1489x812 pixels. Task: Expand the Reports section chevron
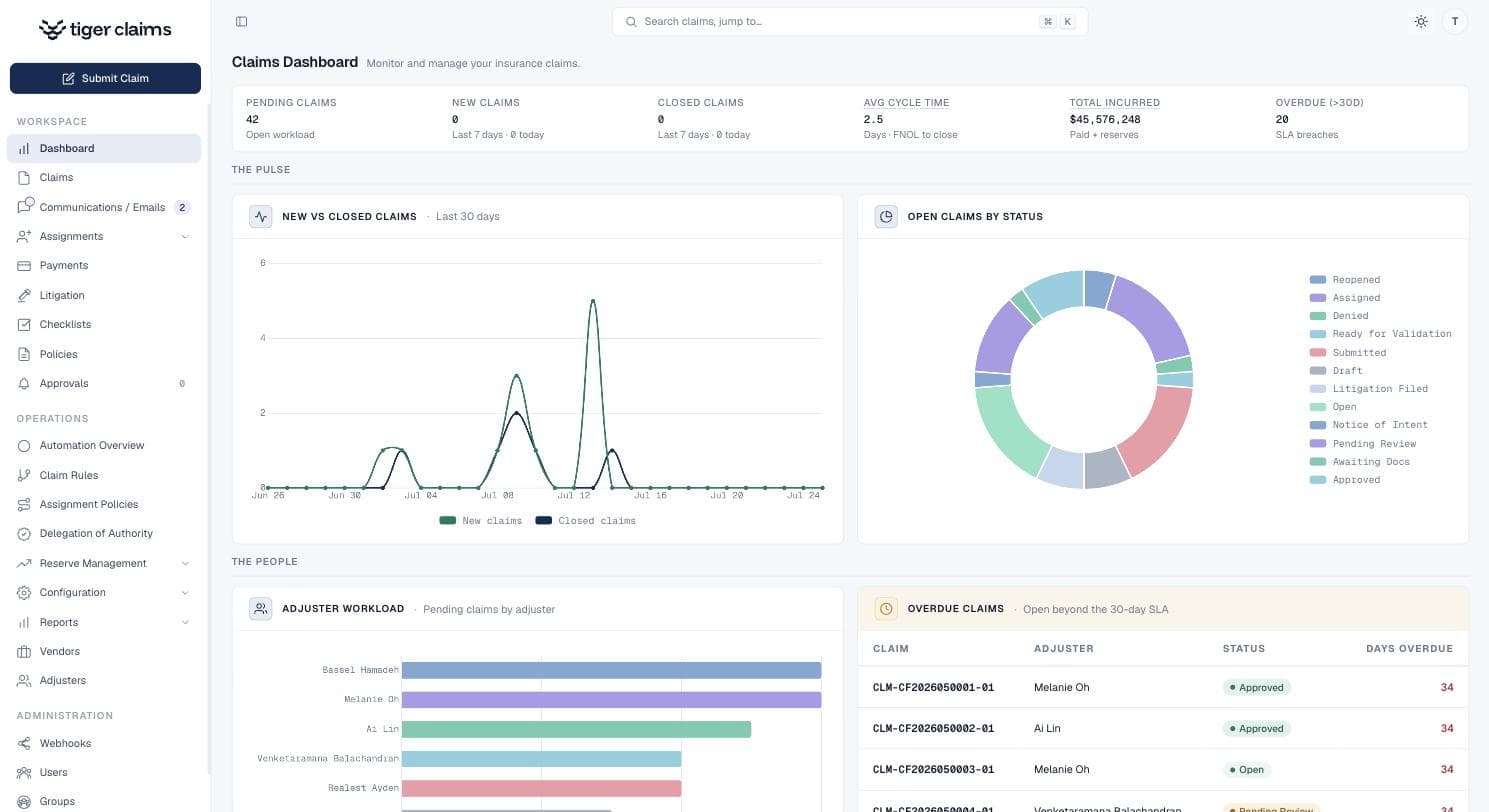pos(185,622)
